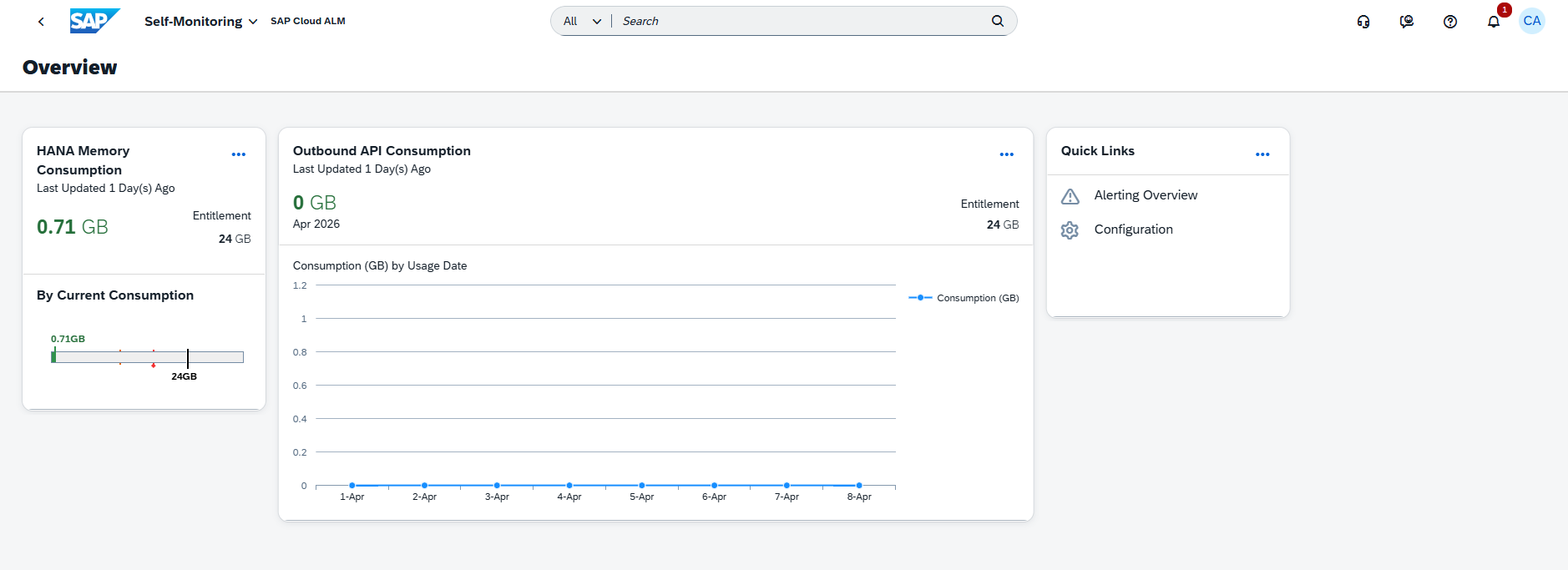Toggle the Consumption (GB) legend entry
The image size is (1568, 570).
click(964, 298)
